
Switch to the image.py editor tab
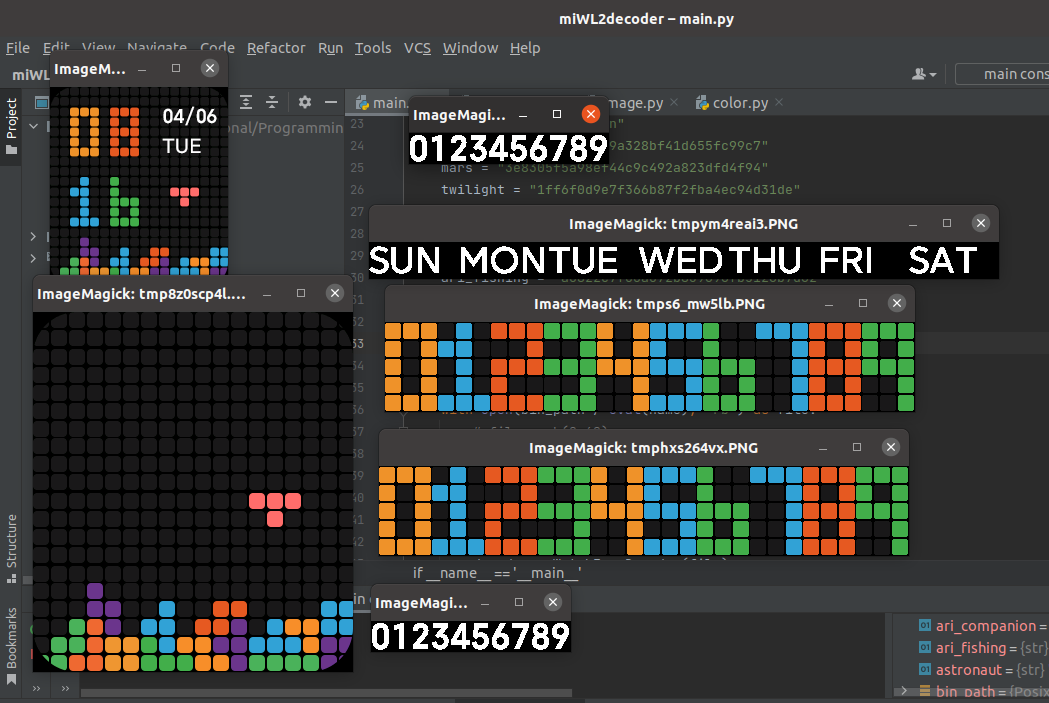point(636,102)
